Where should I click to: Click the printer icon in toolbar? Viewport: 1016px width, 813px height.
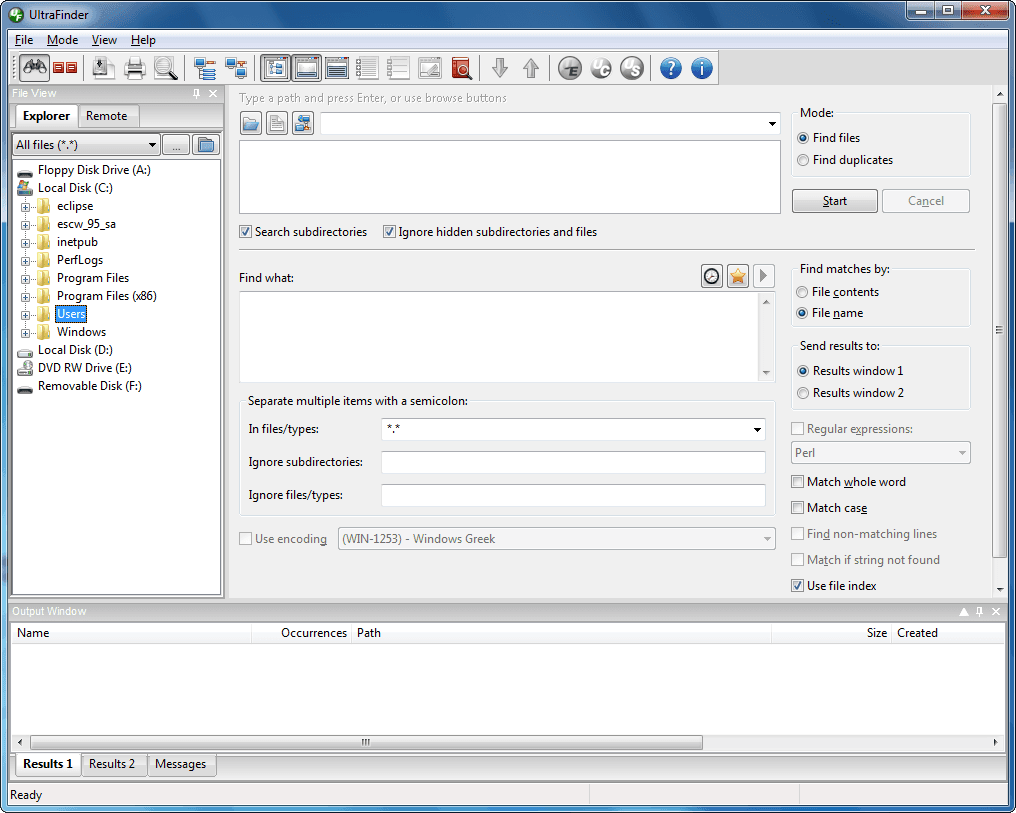pos(135,67)
